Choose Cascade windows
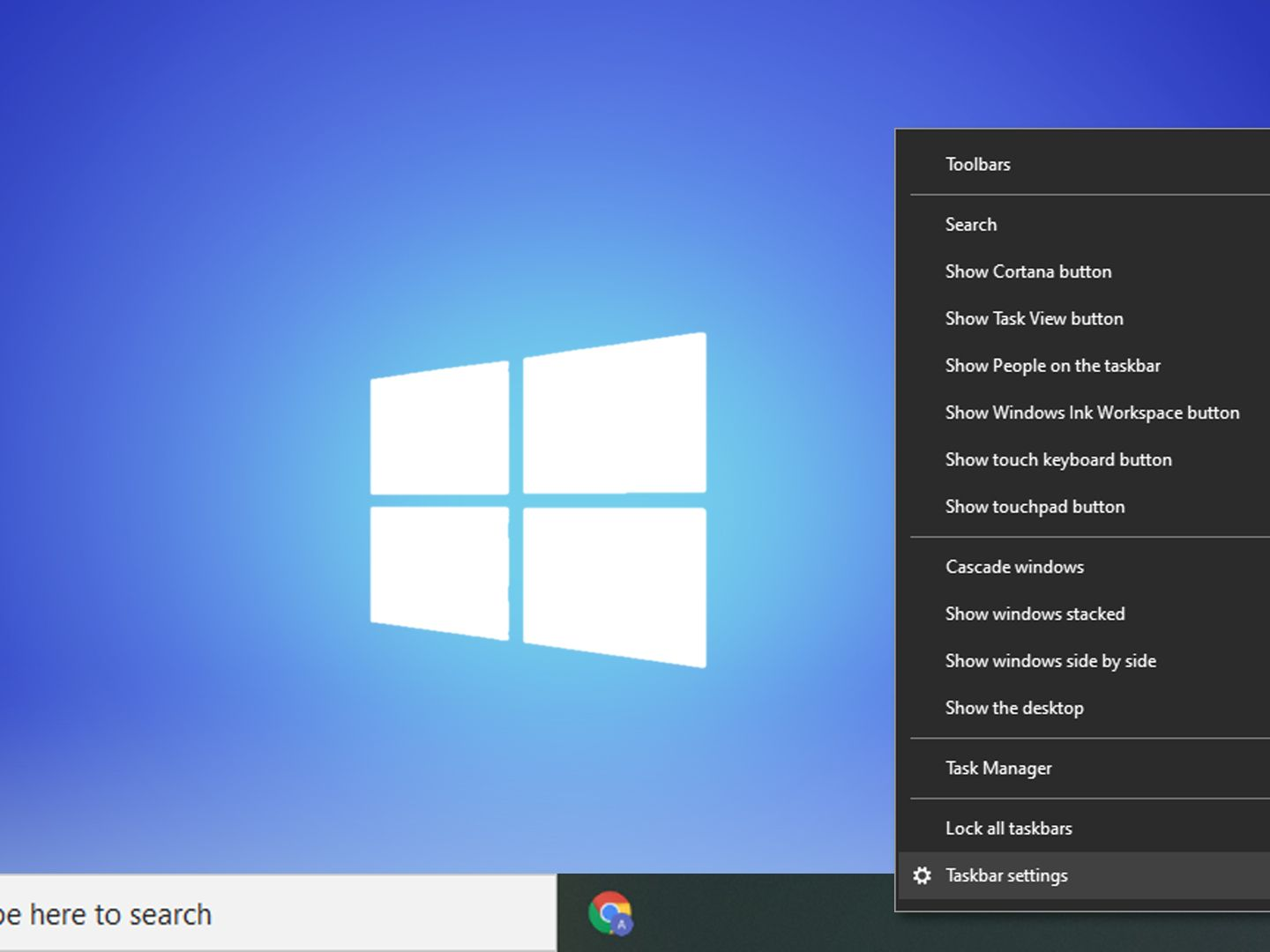The width and height of the screenshot is (1270, 952). [x=1083, y=567]
